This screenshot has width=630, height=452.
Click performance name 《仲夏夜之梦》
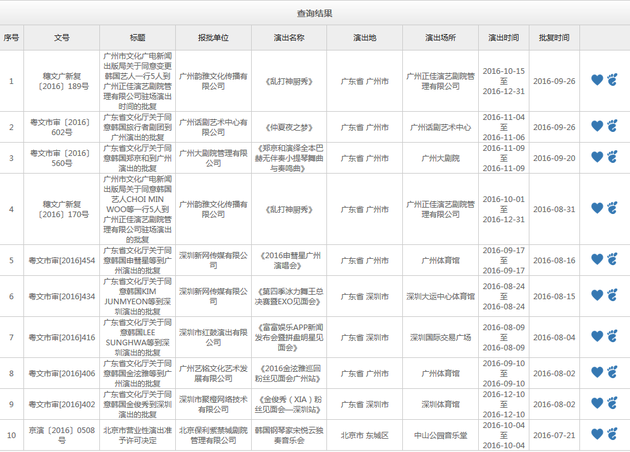[x=289, y=128]
